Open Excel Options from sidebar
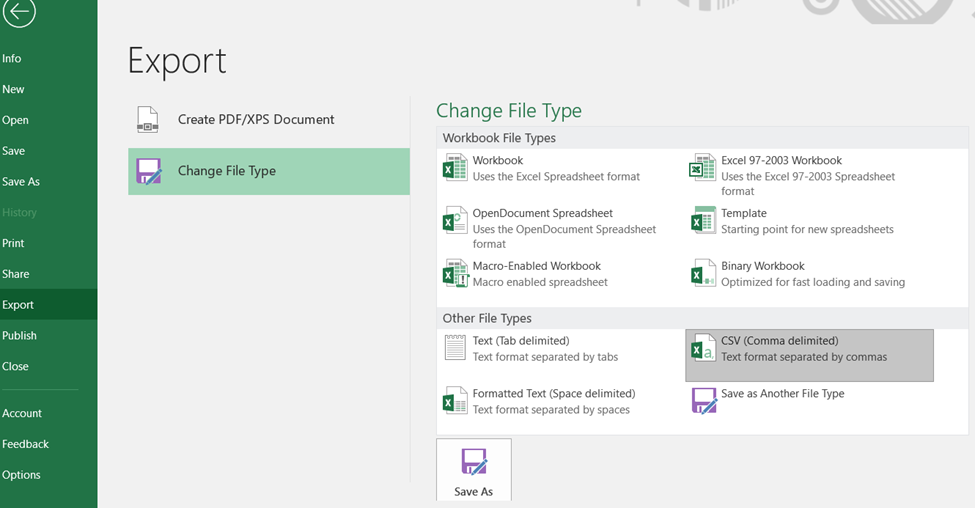This screenshot has height=508, width=975. 21,475
